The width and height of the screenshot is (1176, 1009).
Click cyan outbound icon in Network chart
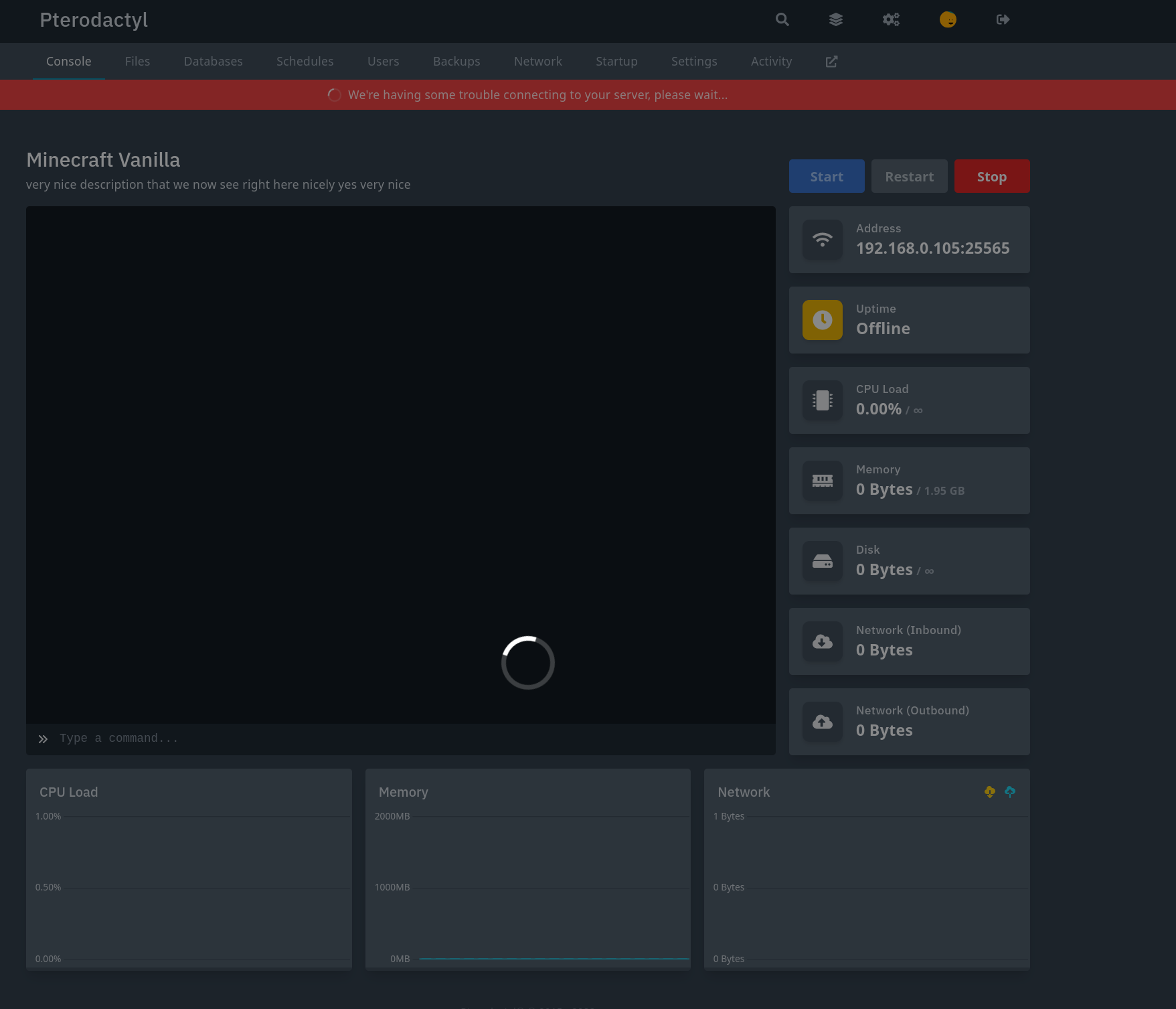pos(1010,792)
